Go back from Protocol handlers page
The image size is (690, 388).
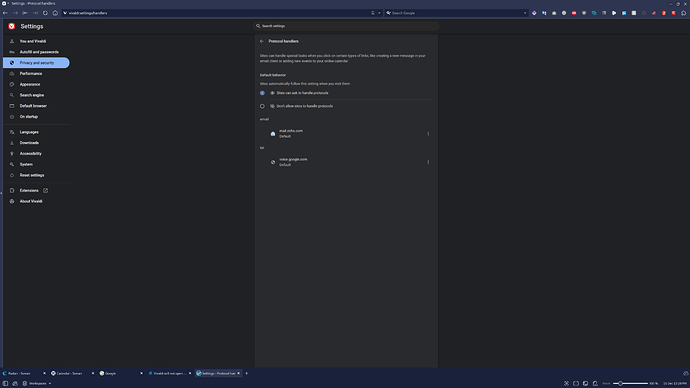[262, 41]
